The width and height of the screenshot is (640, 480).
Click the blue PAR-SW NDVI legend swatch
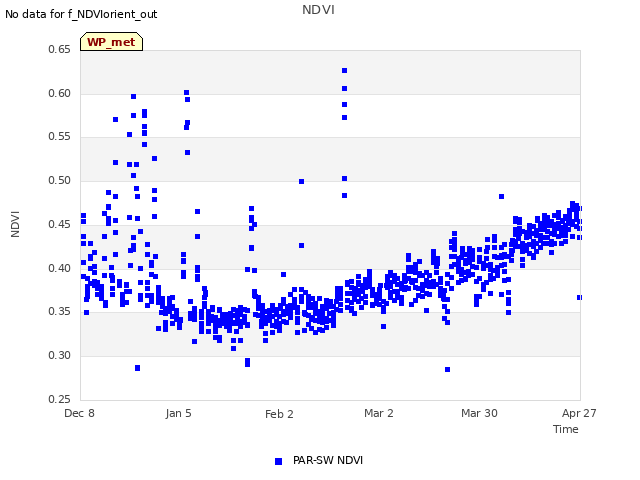(278, 461)
